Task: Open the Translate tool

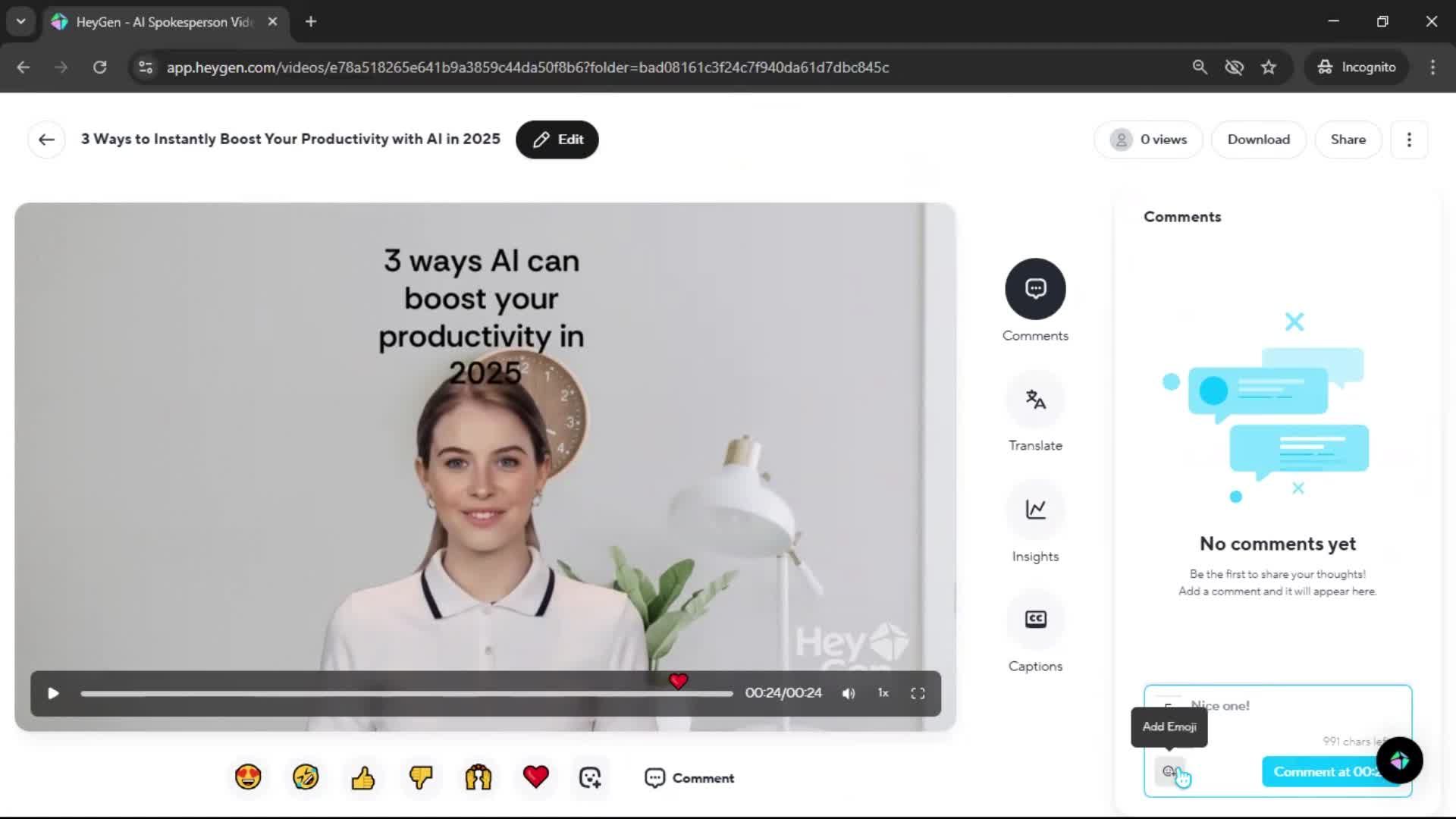Action: pos(1035,400)
